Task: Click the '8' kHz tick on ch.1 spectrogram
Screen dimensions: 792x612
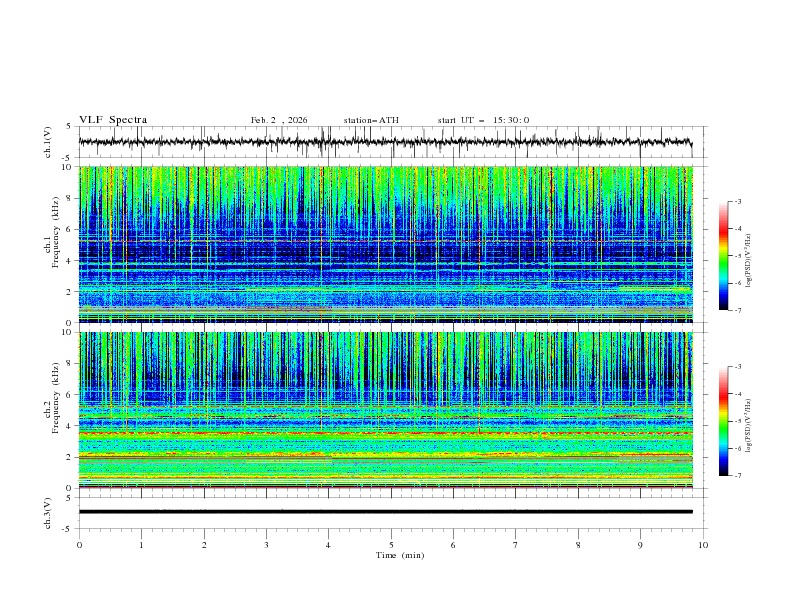Action: coord(71,198)
